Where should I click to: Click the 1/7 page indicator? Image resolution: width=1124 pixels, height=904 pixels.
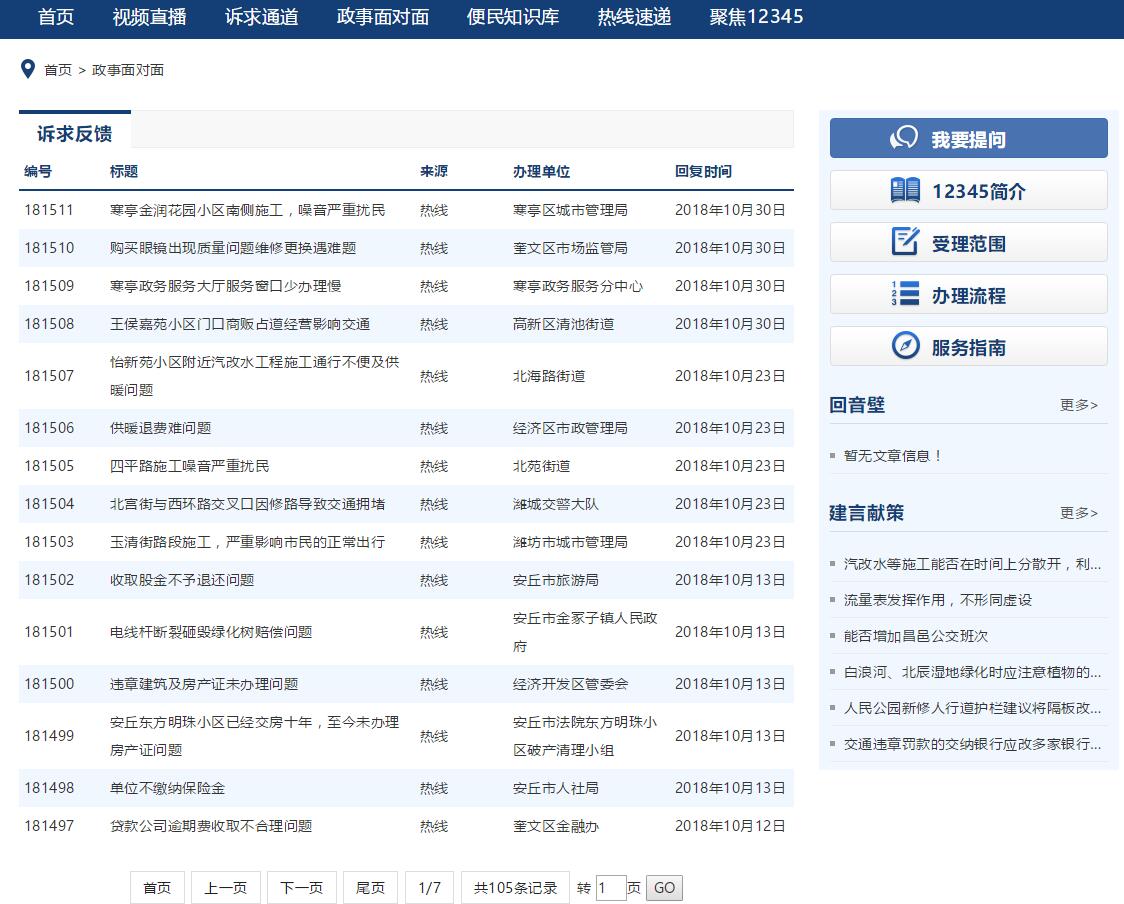click(x=429, y=888)
